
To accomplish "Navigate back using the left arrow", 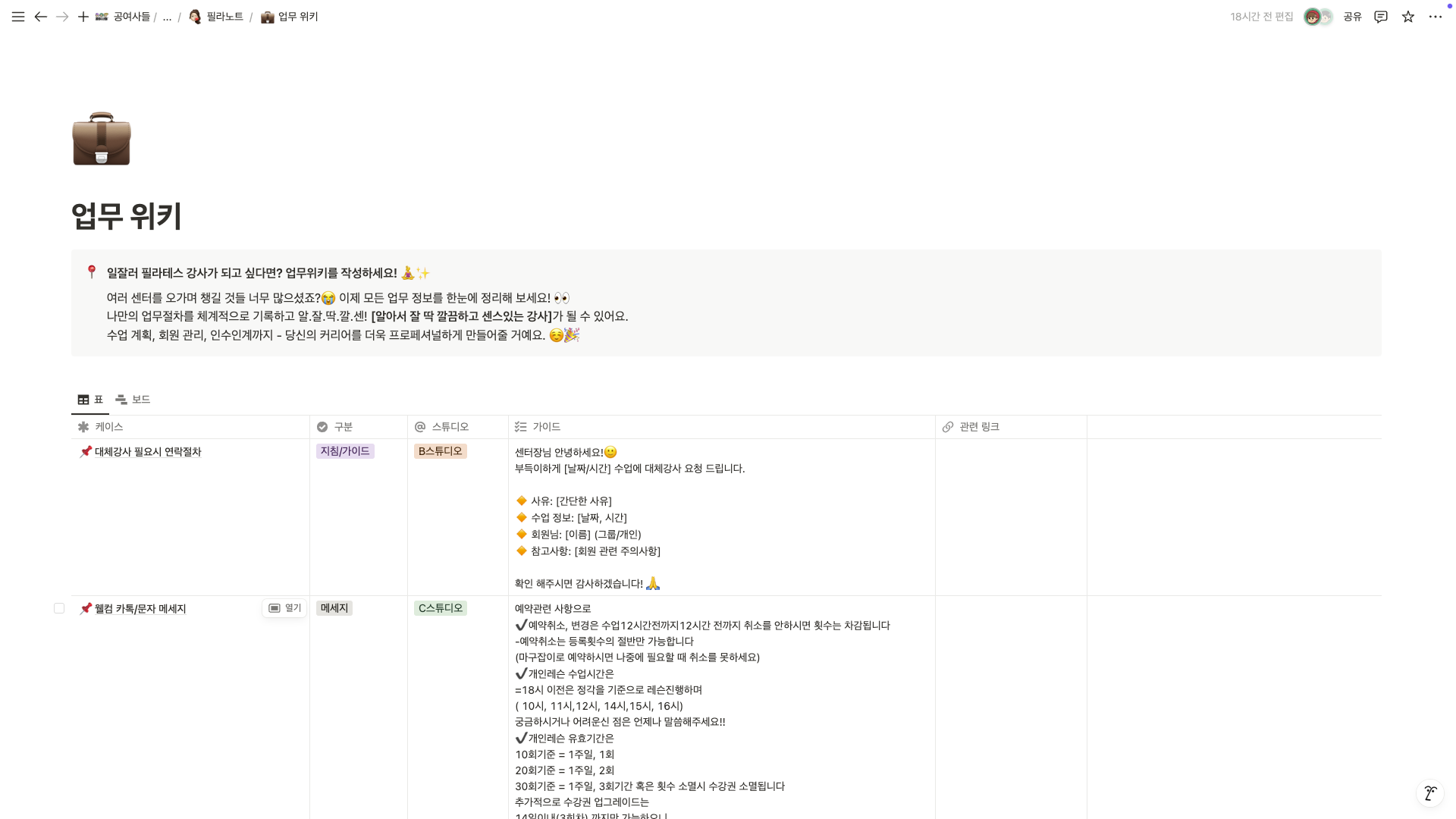I will (x=41, y=16).
